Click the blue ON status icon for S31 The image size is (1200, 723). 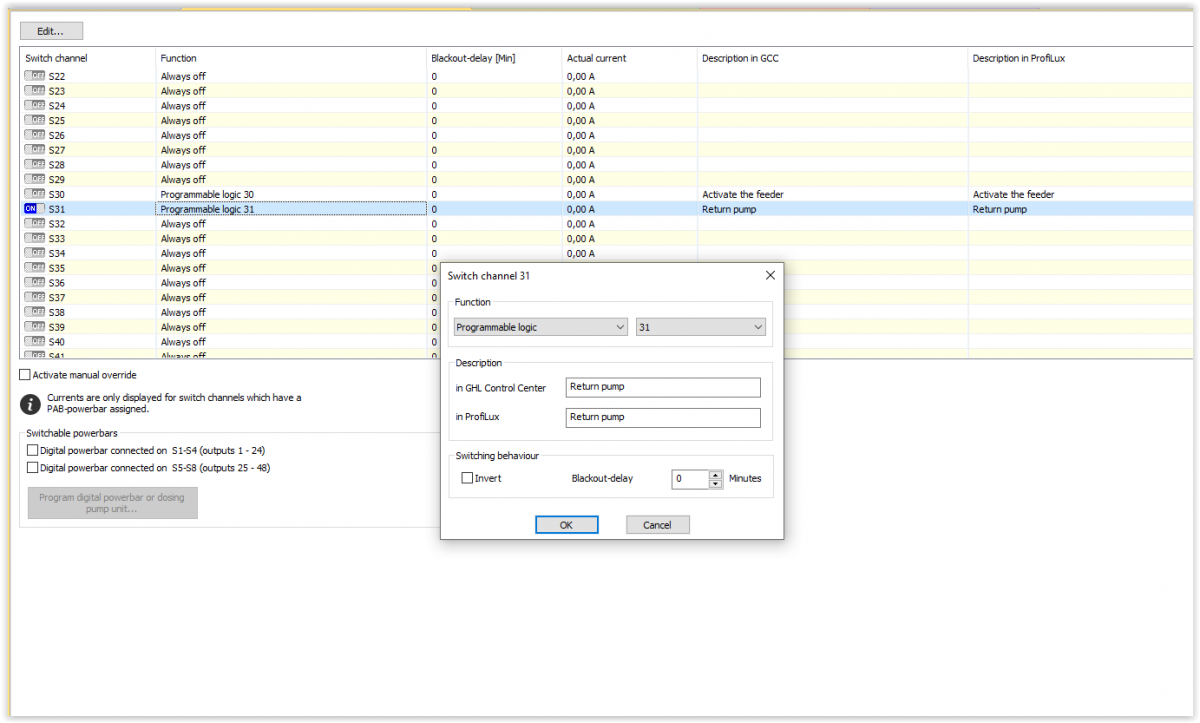coord(34,209)
